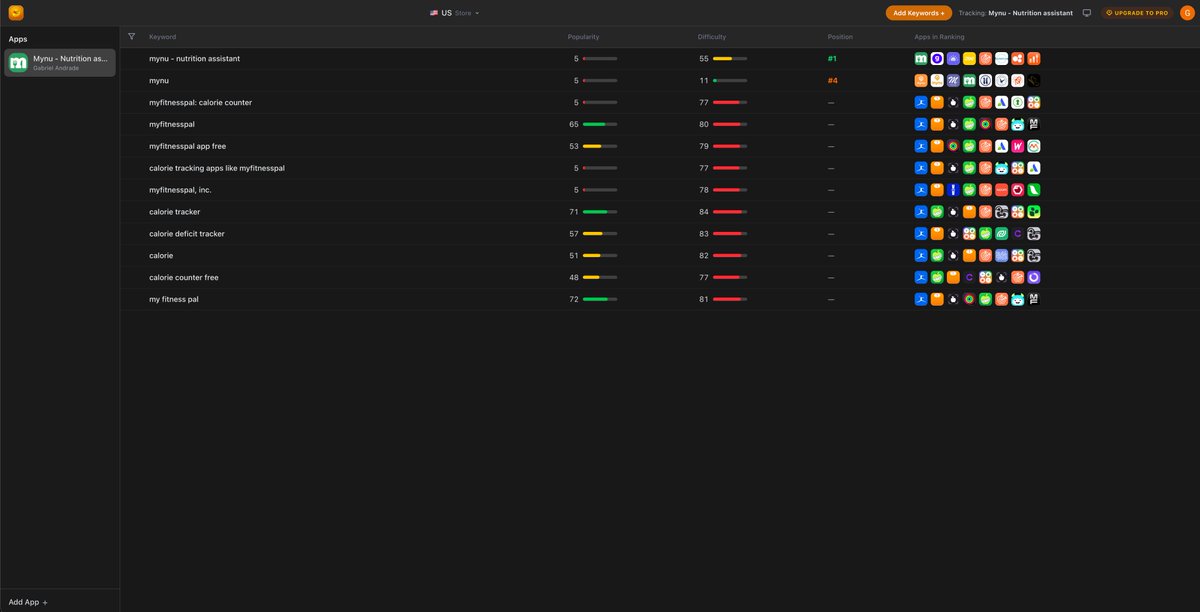Select keyword "calorie deficit tracker"

coord(187,234)
